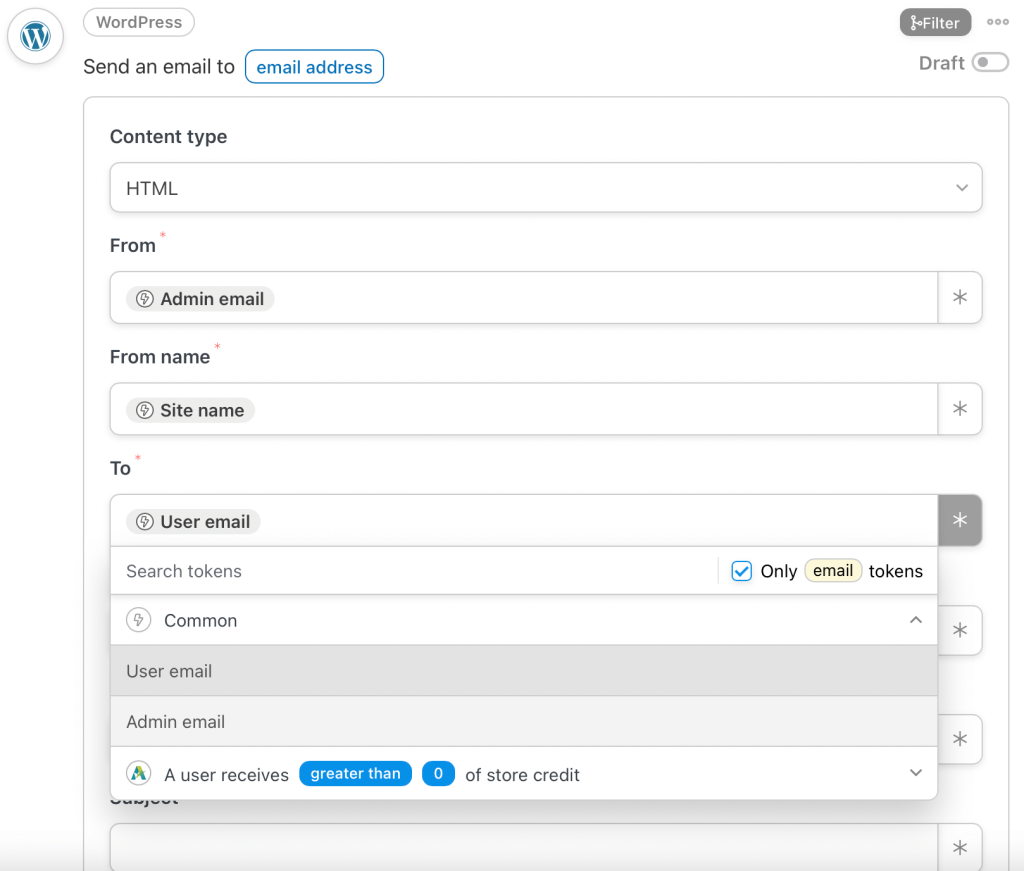Image resolution: width=1024 pixels, height=871 pixels.
Task: Click the email address token link
Action: click(314, 67)
